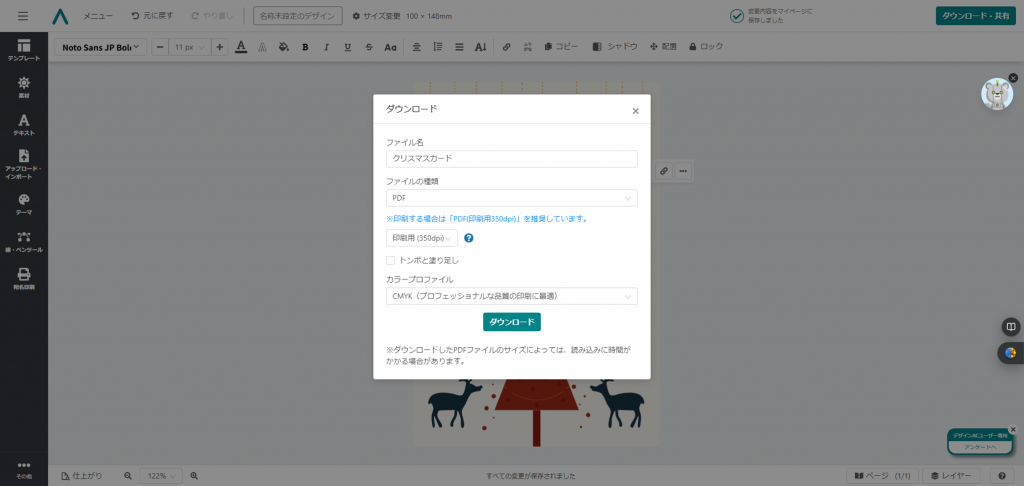The width and height of the screenshot is (1024, 486).
Task: Toggle bold formatting
Action: point(305,47)
